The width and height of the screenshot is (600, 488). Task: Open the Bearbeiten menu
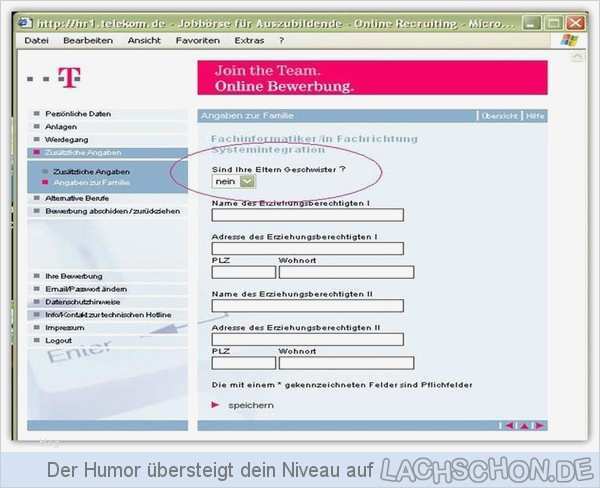click(88, 41)
